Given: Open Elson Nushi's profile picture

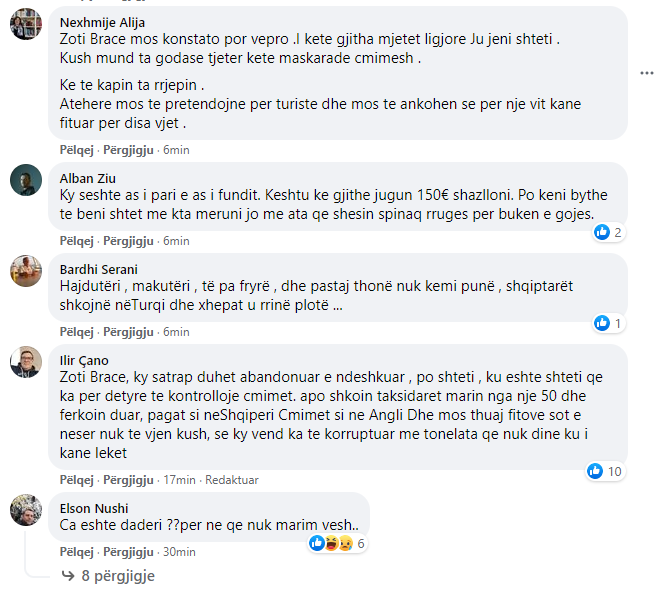Looking at the screenshot, I should [26, 510].
